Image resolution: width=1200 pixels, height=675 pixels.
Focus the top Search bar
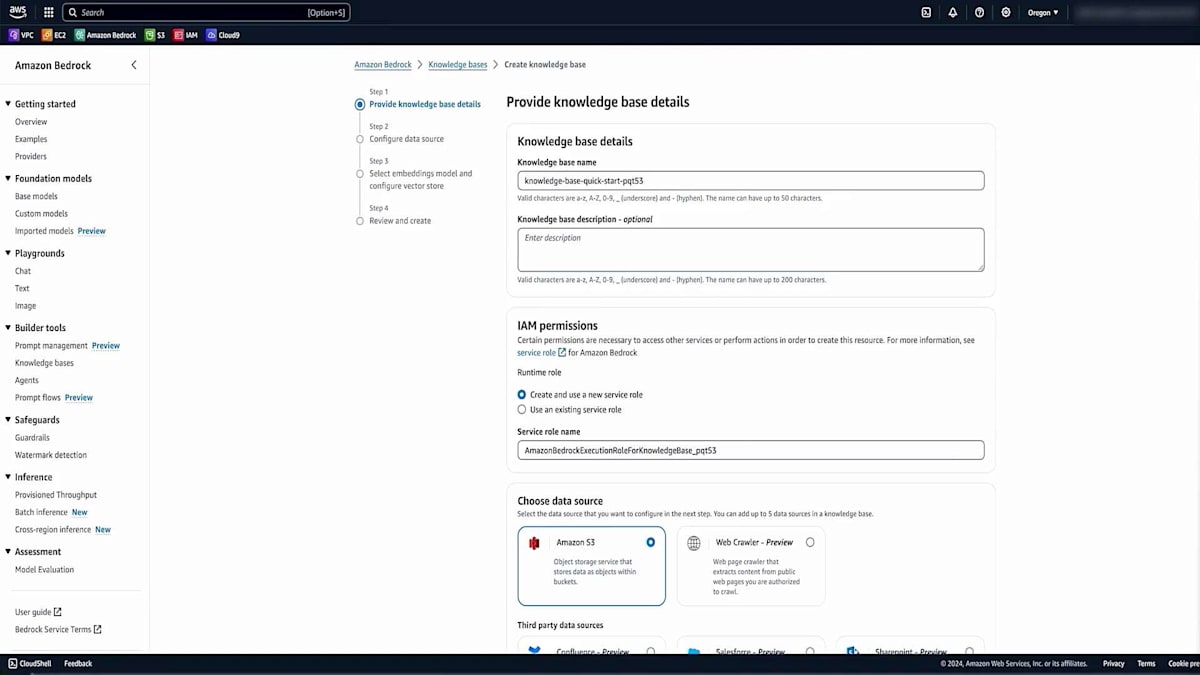206,13
